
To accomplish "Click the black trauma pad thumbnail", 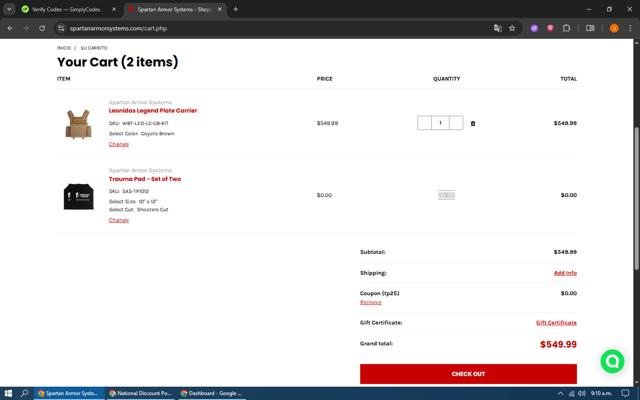I will (x=78, y=197).
